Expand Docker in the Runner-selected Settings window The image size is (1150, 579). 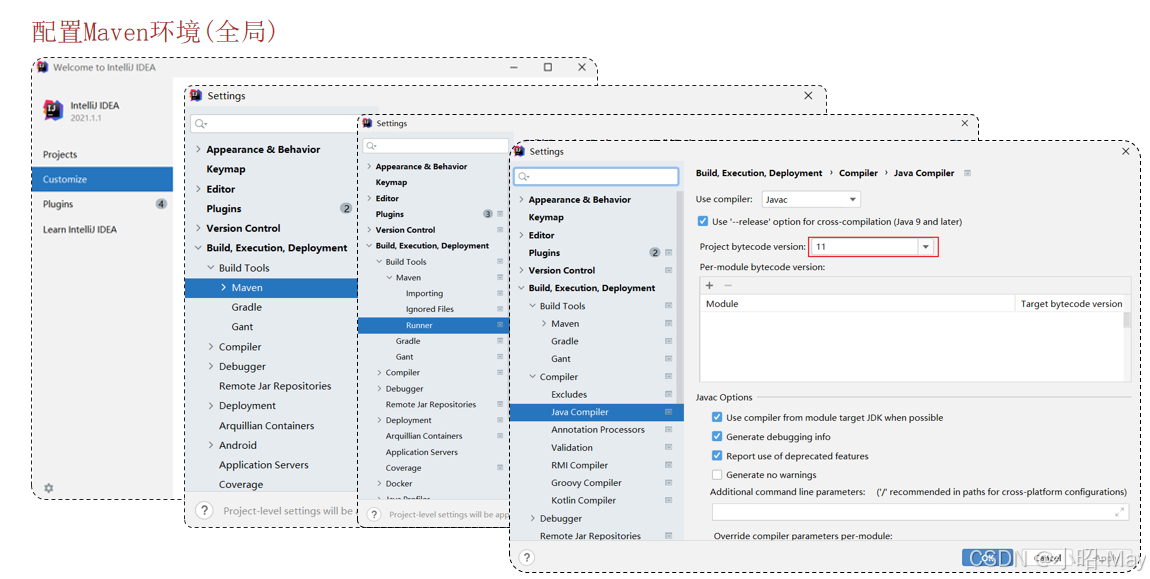pyautogui.click(x=379, y=484)
